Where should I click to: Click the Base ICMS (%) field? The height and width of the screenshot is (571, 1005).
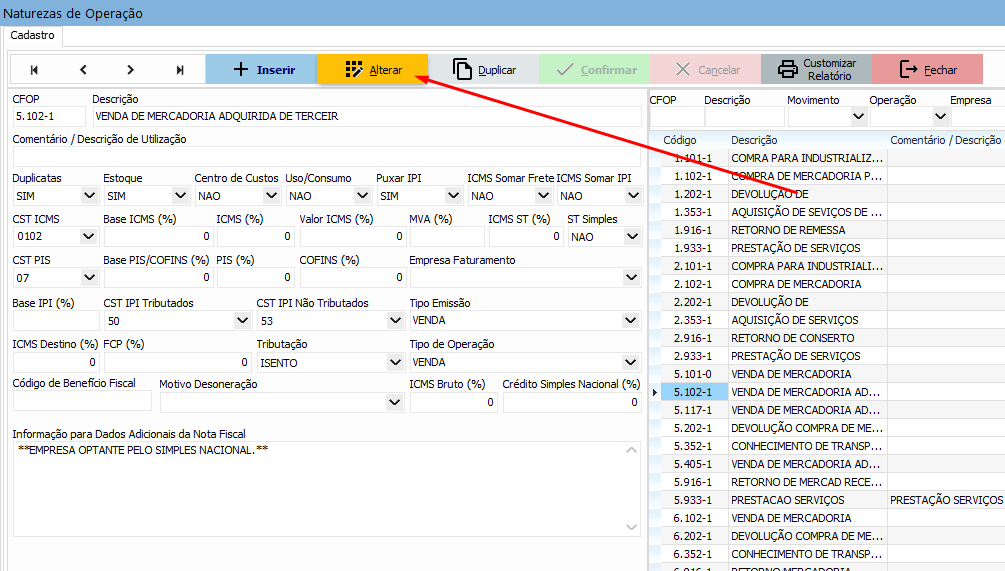pos(159,236)
